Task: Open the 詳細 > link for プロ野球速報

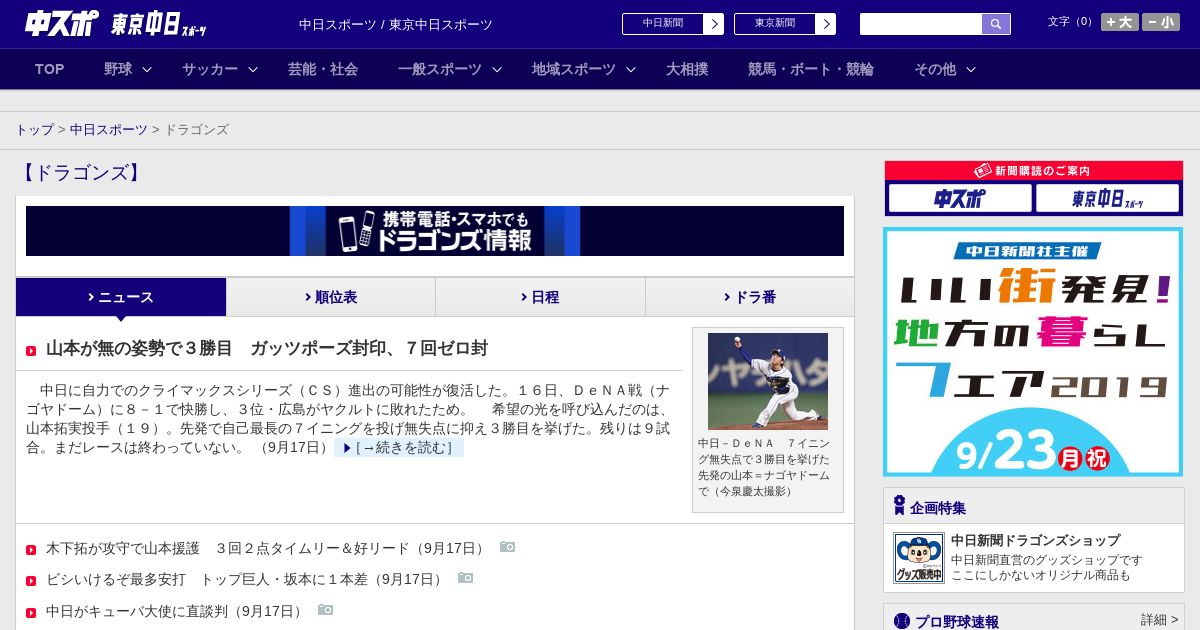Action: tap(1160, 620)
